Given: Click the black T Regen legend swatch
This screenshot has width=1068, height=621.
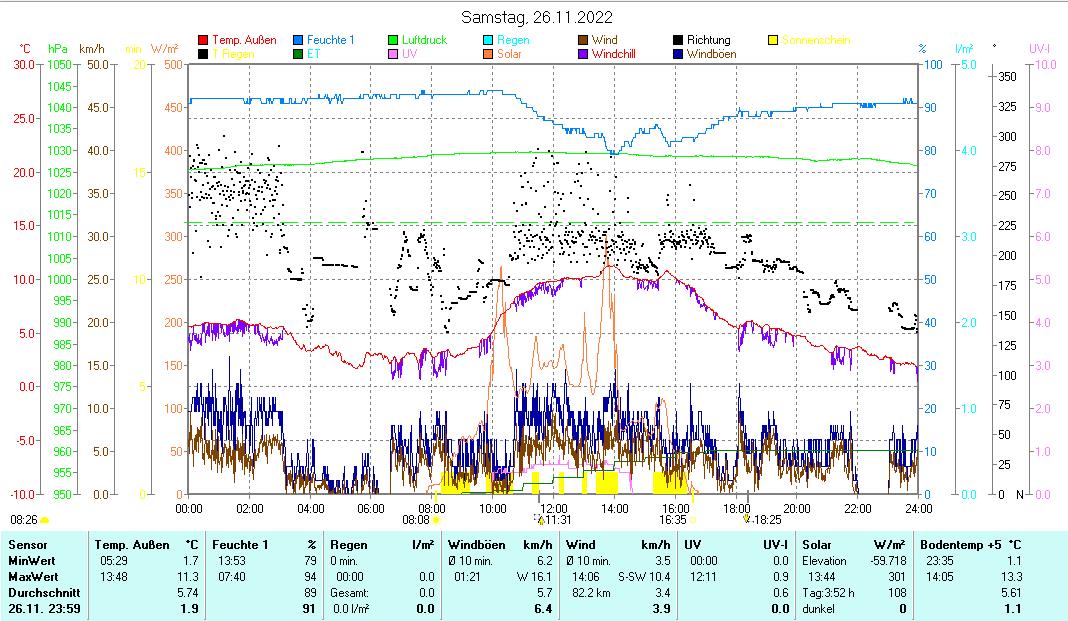Looking at the screenshot, I should [x=203, y=54].
